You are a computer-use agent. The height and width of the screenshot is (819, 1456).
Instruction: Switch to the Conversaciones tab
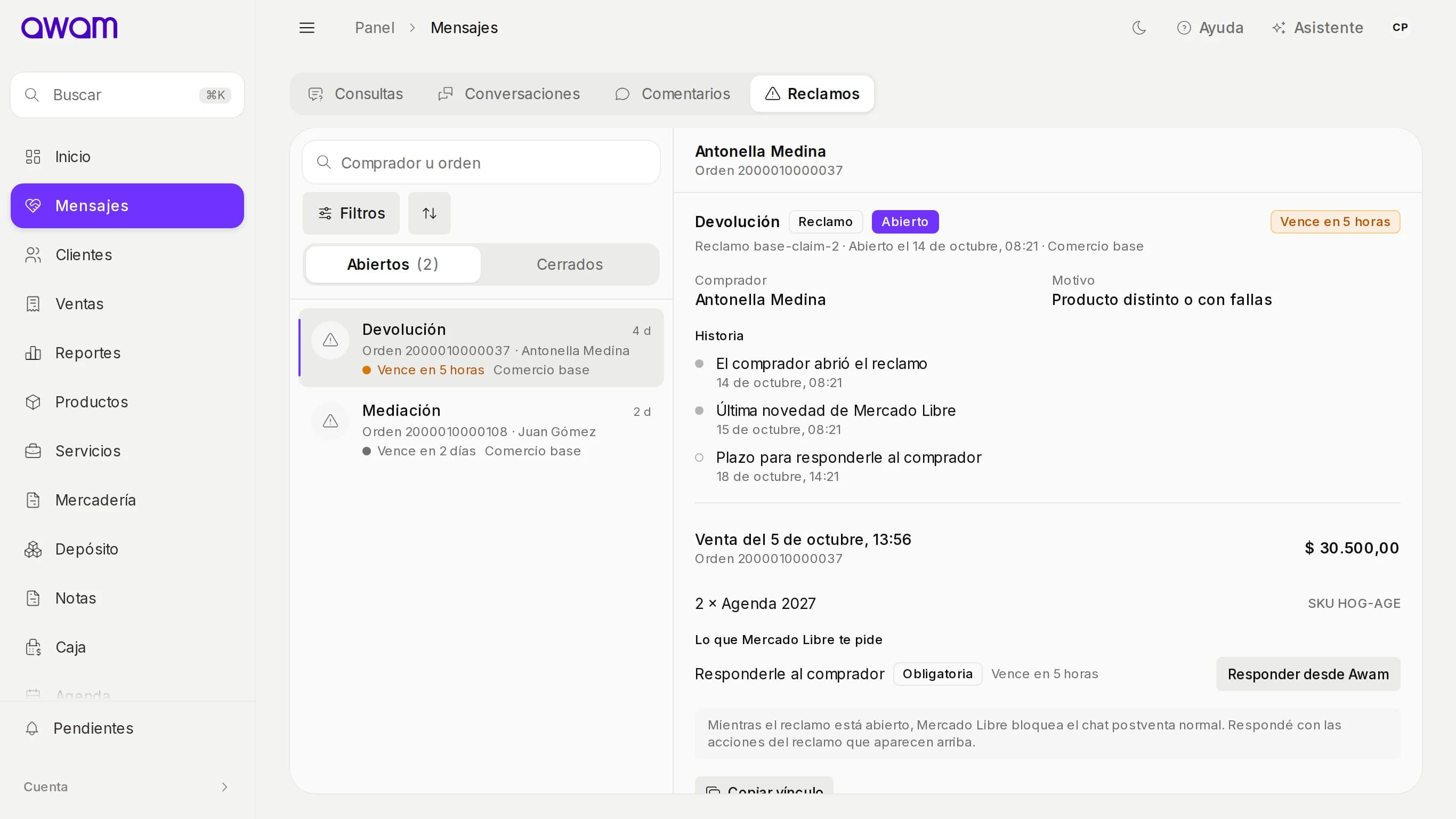(509, 94)
